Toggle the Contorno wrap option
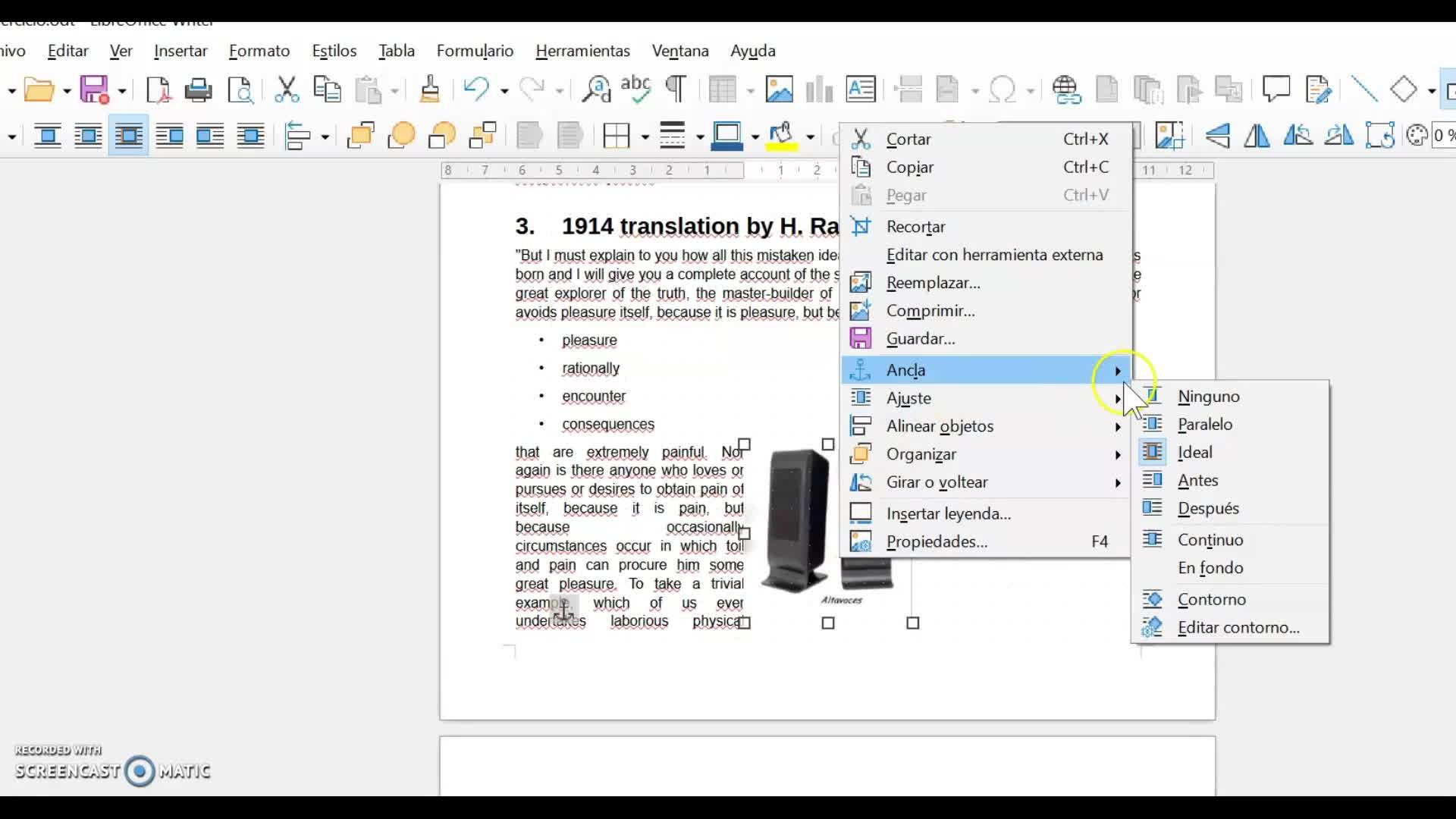Image resolution: width=1456 pixels, height=819 pixels. [x=1211, y=600]
